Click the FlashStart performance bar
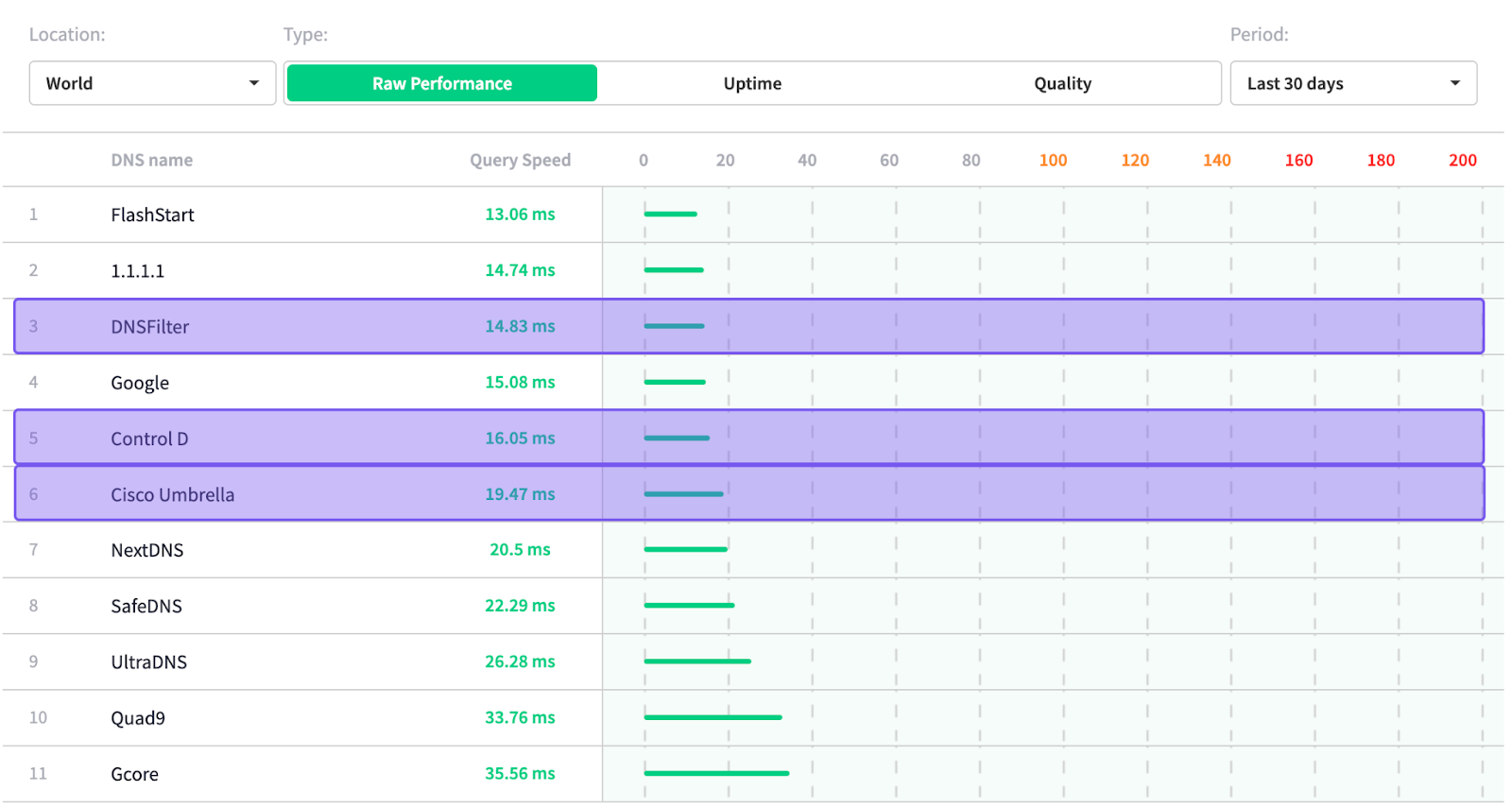The width and height of the screenshot is (1512, 808). point(670,215)
